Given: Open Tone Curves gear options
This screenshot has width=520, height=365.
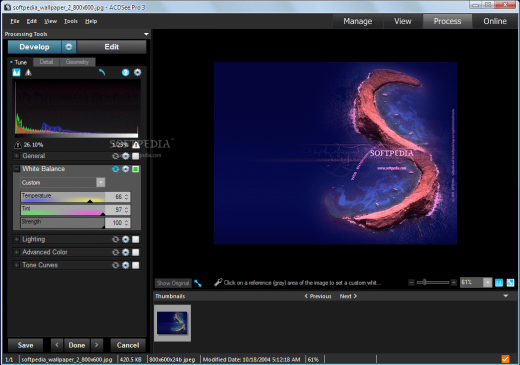Looking at the screenshot, I should coord(125,265).
